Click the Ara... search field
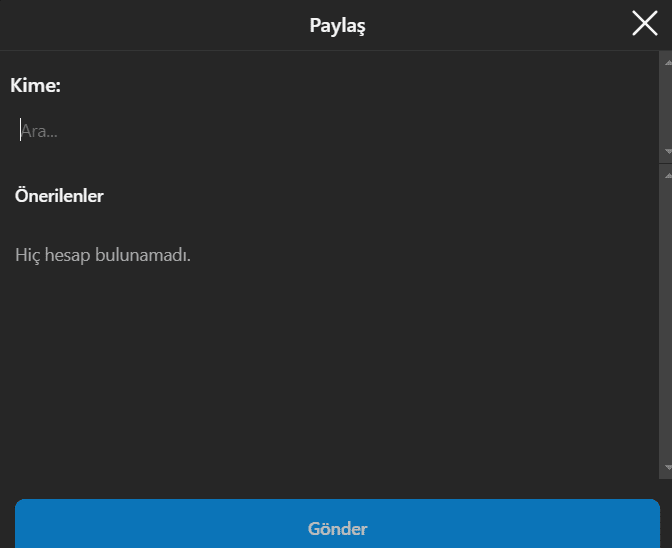 click(334, 130)
